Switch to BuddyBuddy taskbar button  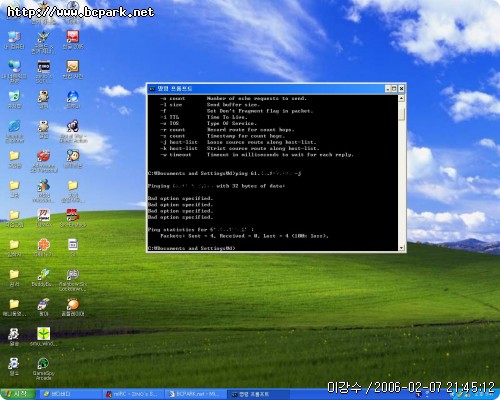tap(70, 394)
